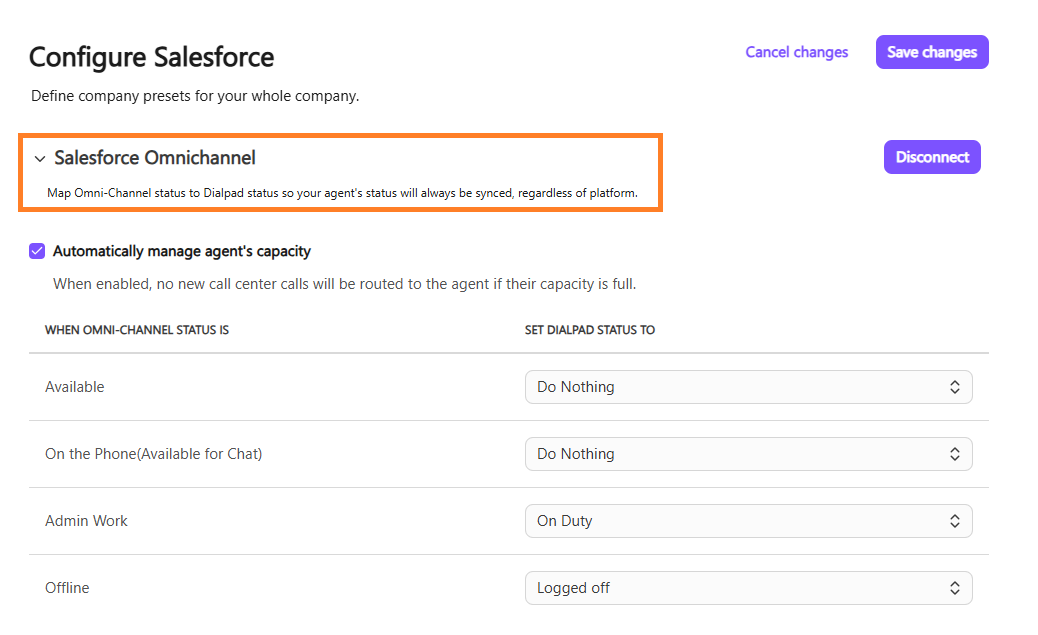Click the Cancel changes link
This screenshot has height=635, width=1038.
point(796,52)
